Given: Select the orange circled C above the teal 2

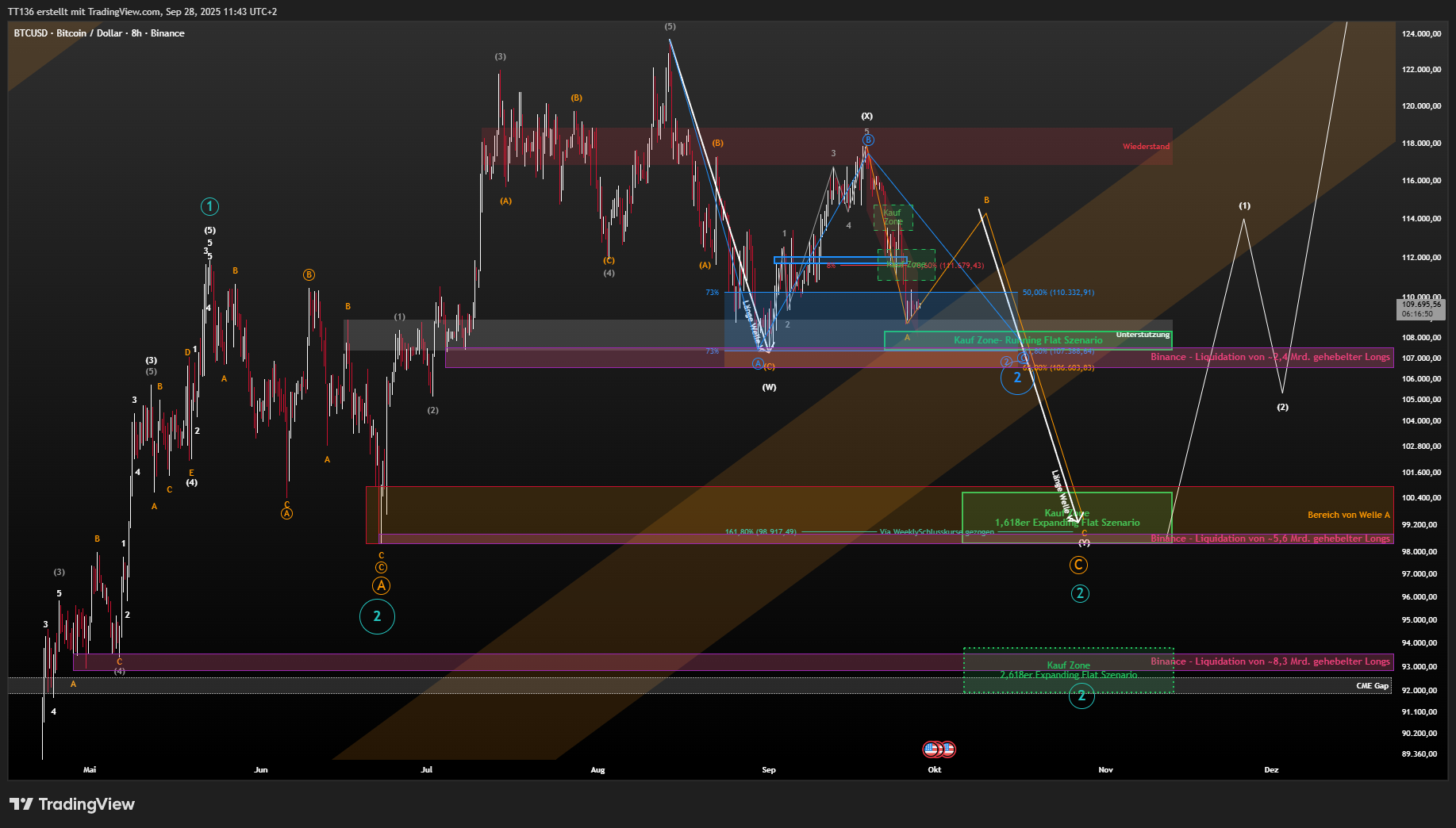Looking at the screenshot, I should pos(1078,565).
